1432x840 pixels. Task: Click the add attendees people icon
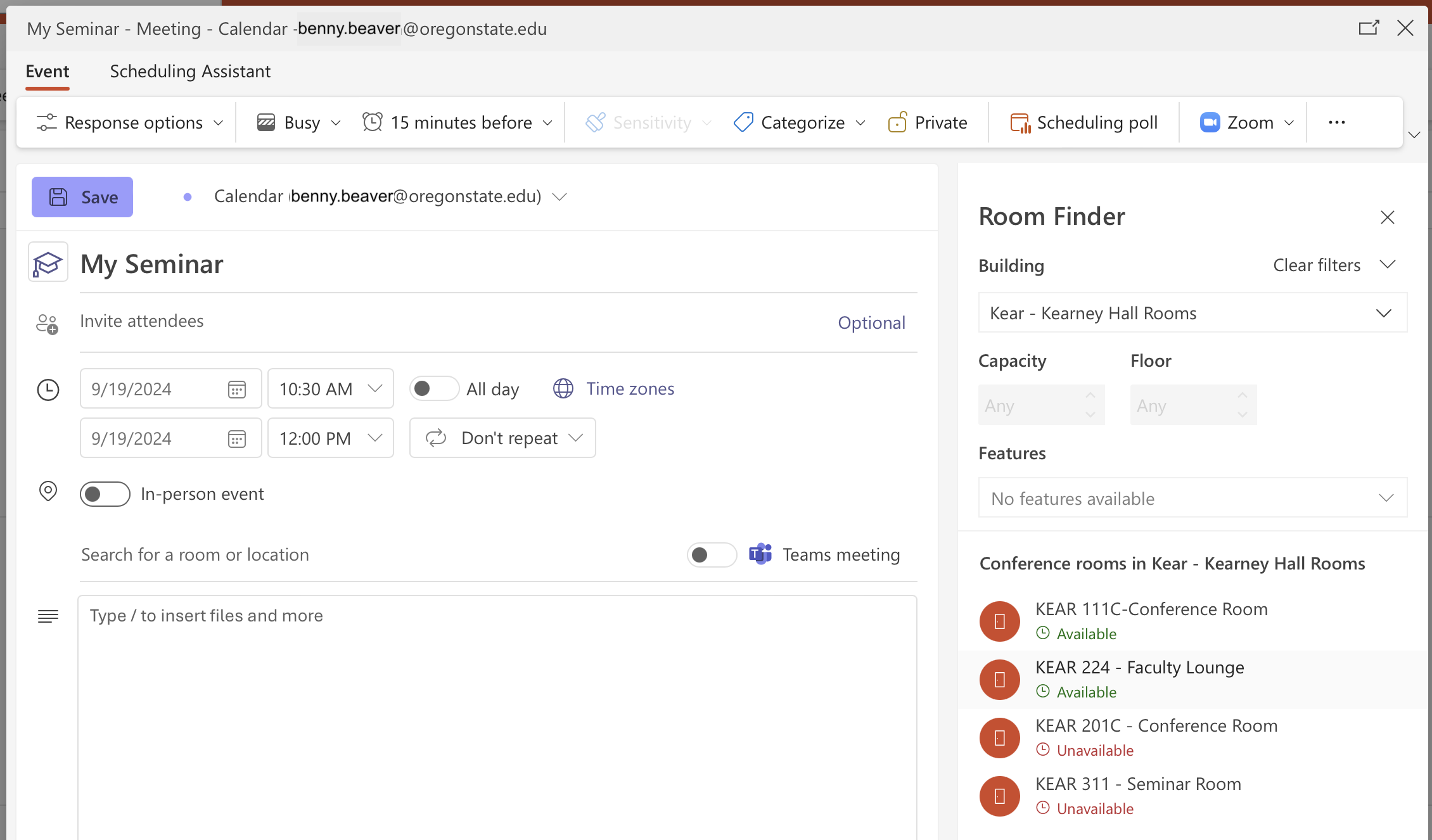[47, 324]
